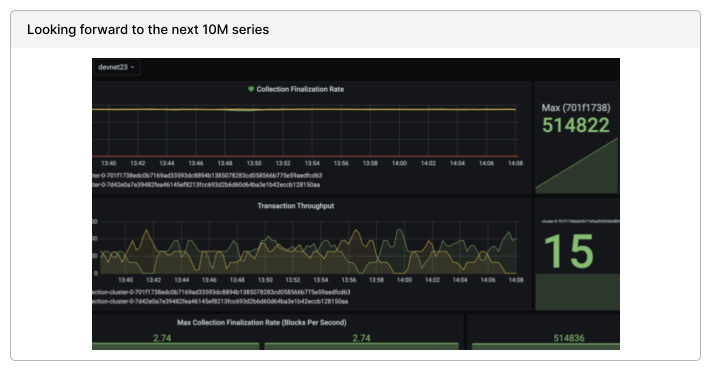Click the 'Looking forward to the next 10M series' heading
The image size is (719, 372).
click(148, 30)
